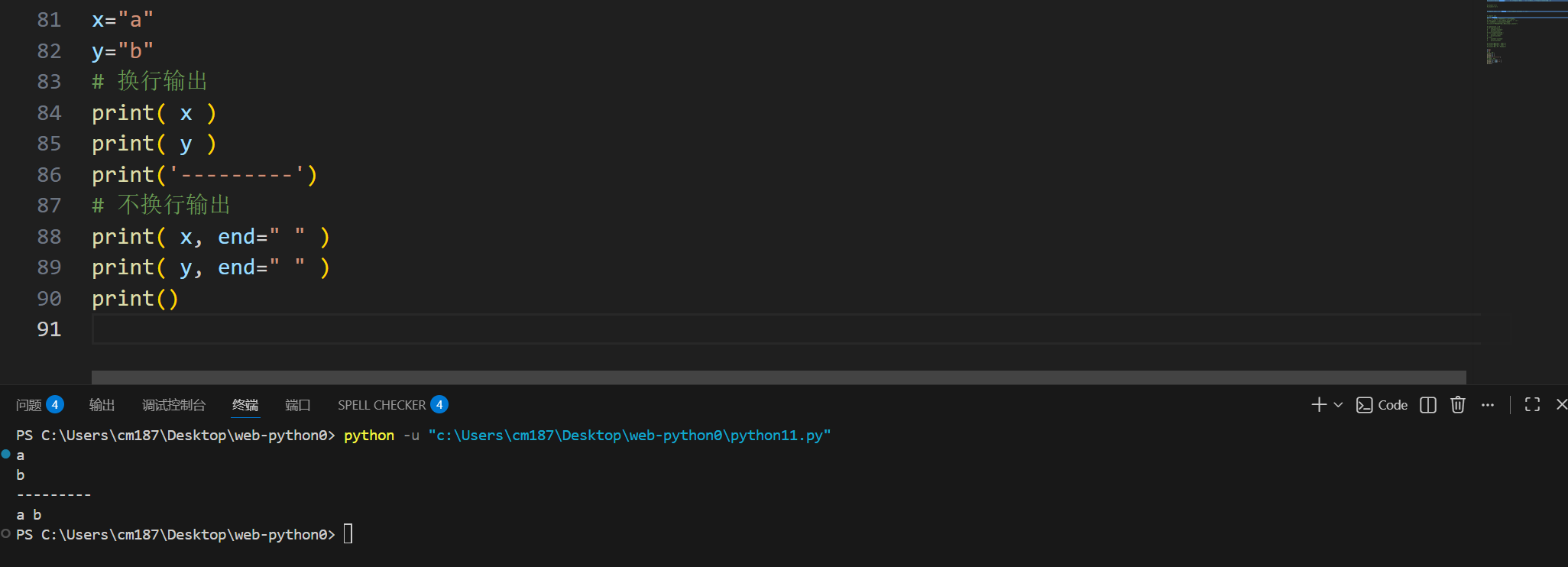The width and height of the screenshot is (1568, 567).
Task: Open the 输出 tab
Action: coord(102,405)
